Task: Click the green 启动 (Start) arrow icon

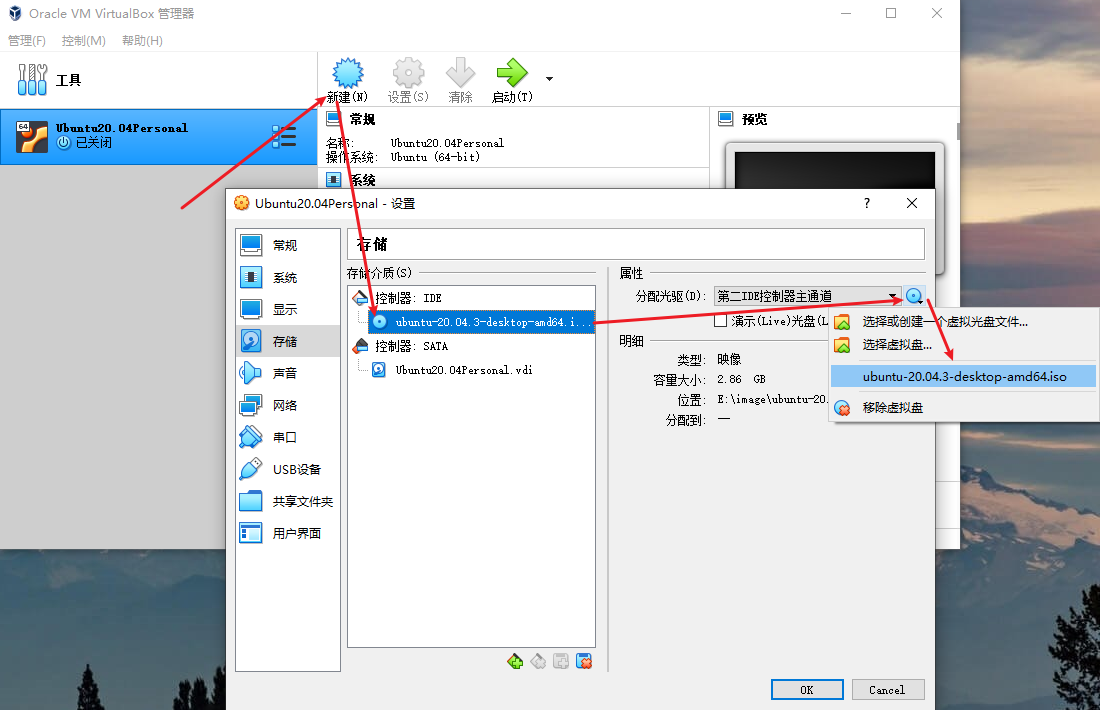Action: (511, 73)
